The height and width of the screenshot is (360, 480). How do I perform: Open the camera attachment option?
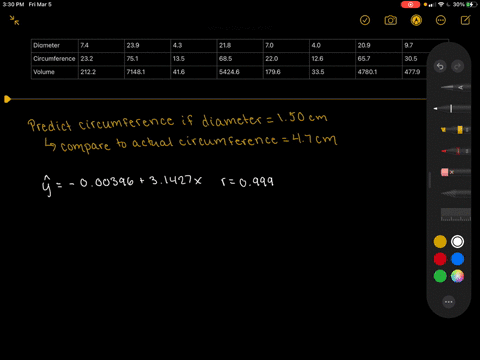point(391,20)
